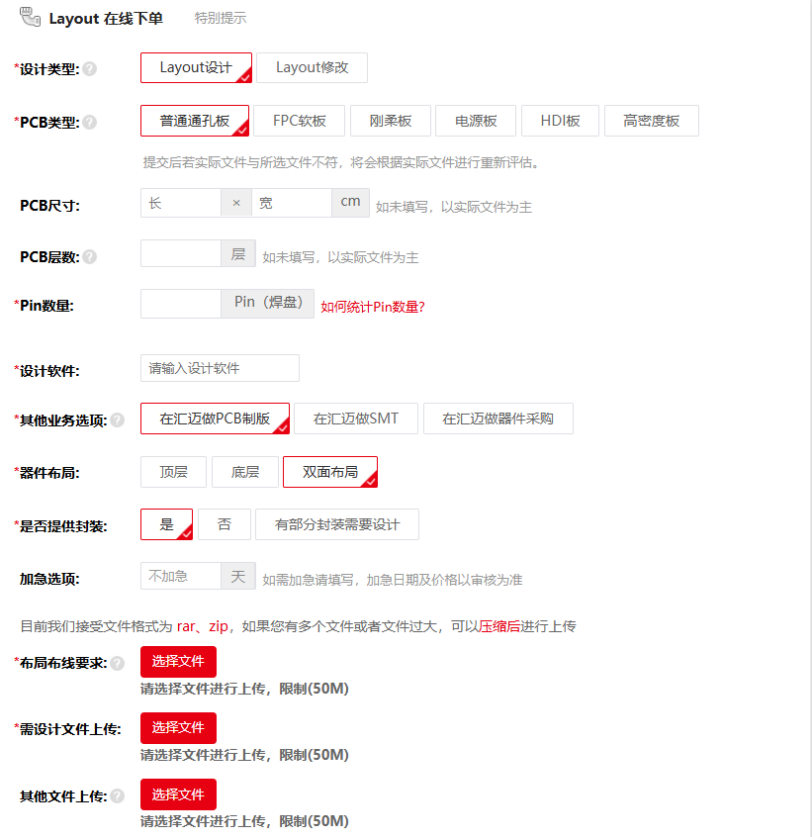This screenshot has width=812, height=837.
Task: Click the help icon next to PCB类型
Action: 90,123
